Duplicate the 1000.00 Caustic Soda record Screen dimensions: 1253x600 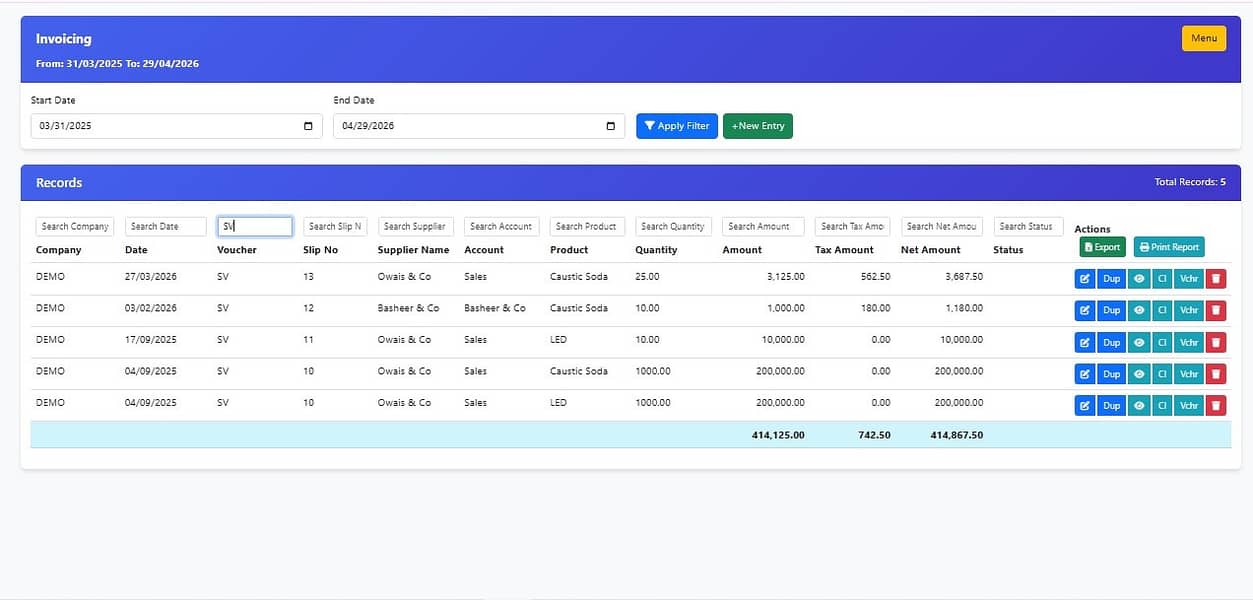(x=1112, y=374)
